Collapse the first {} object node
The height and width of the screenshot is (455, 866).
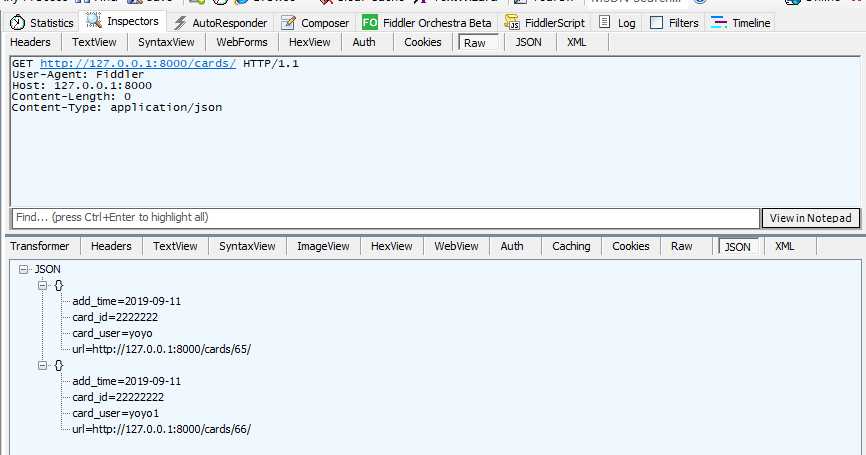[43, 285]
